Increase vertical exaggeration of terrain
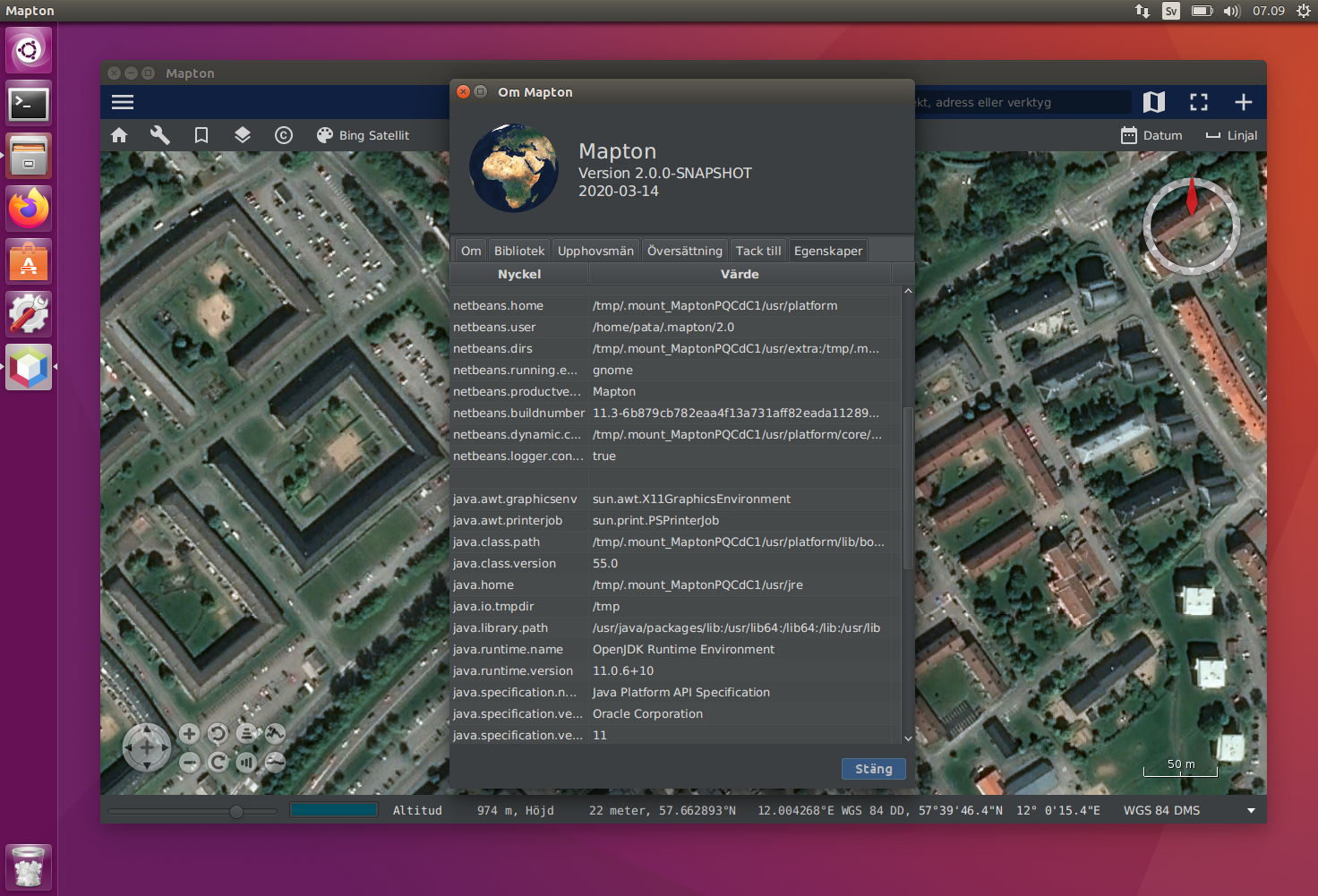 click(275, 734)
